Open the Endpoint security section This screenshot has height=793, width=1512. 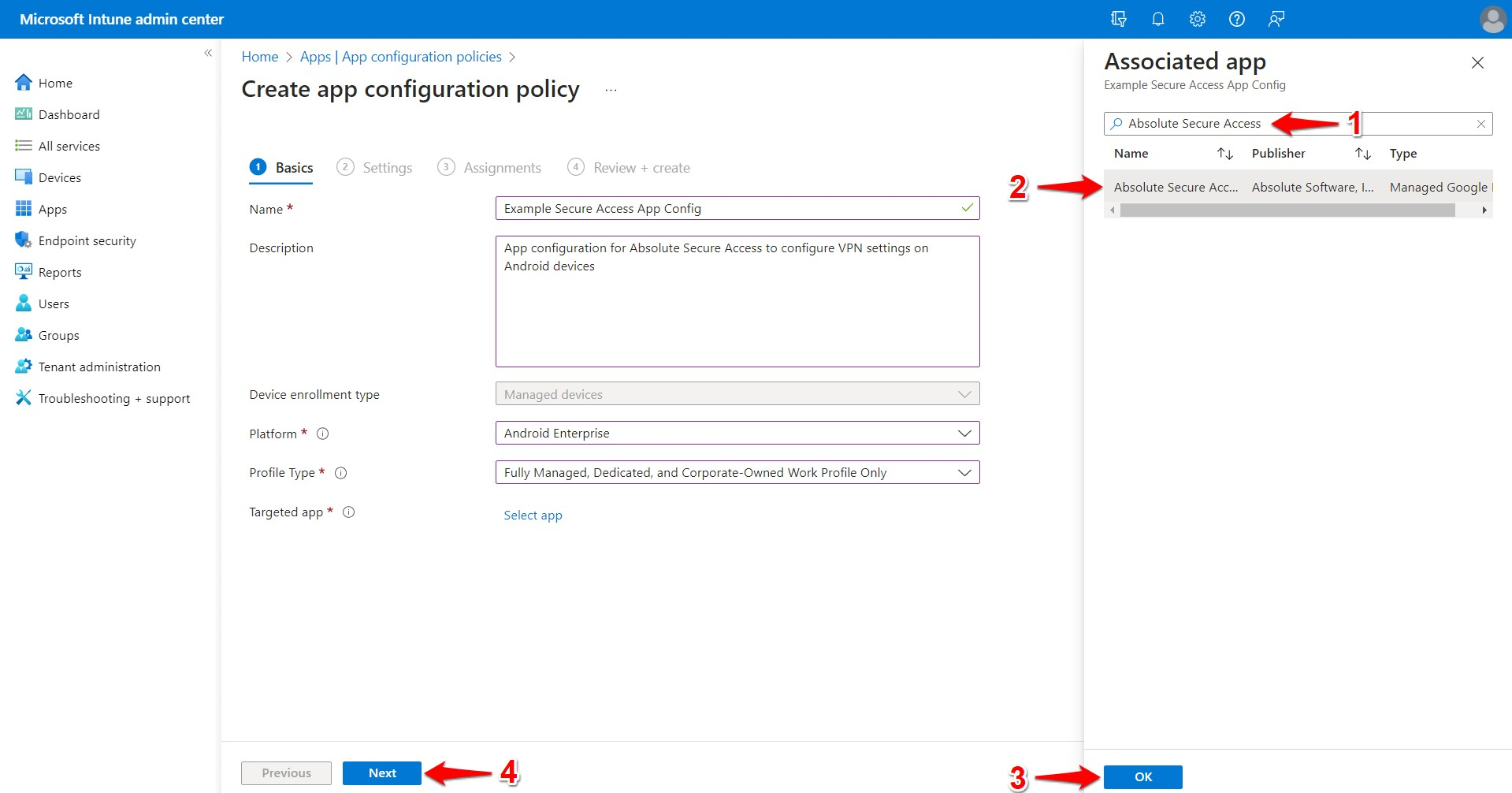click(87, 240)
